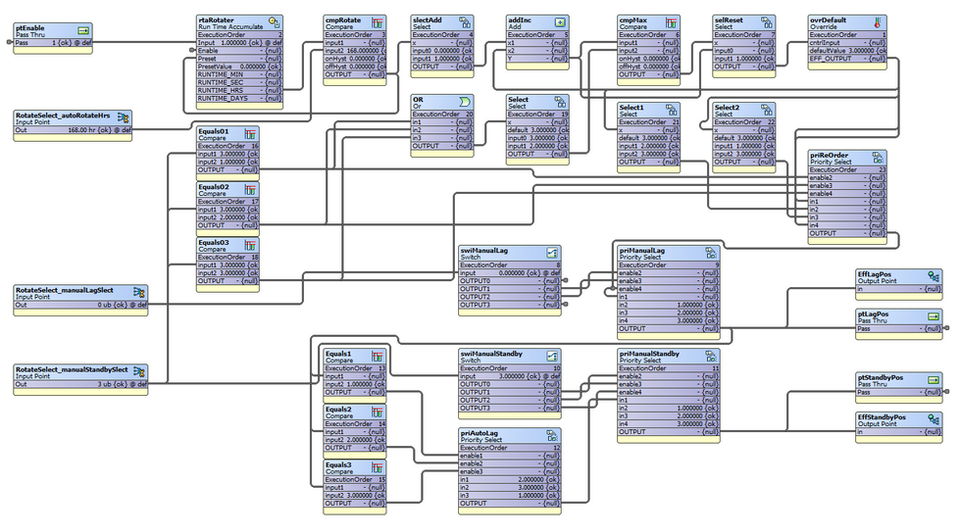This screenshot has height=528, width=960.
Task: Select the OUTPUT row in Equals03 block
Action: pyautogui.click(x=228, y=281)
